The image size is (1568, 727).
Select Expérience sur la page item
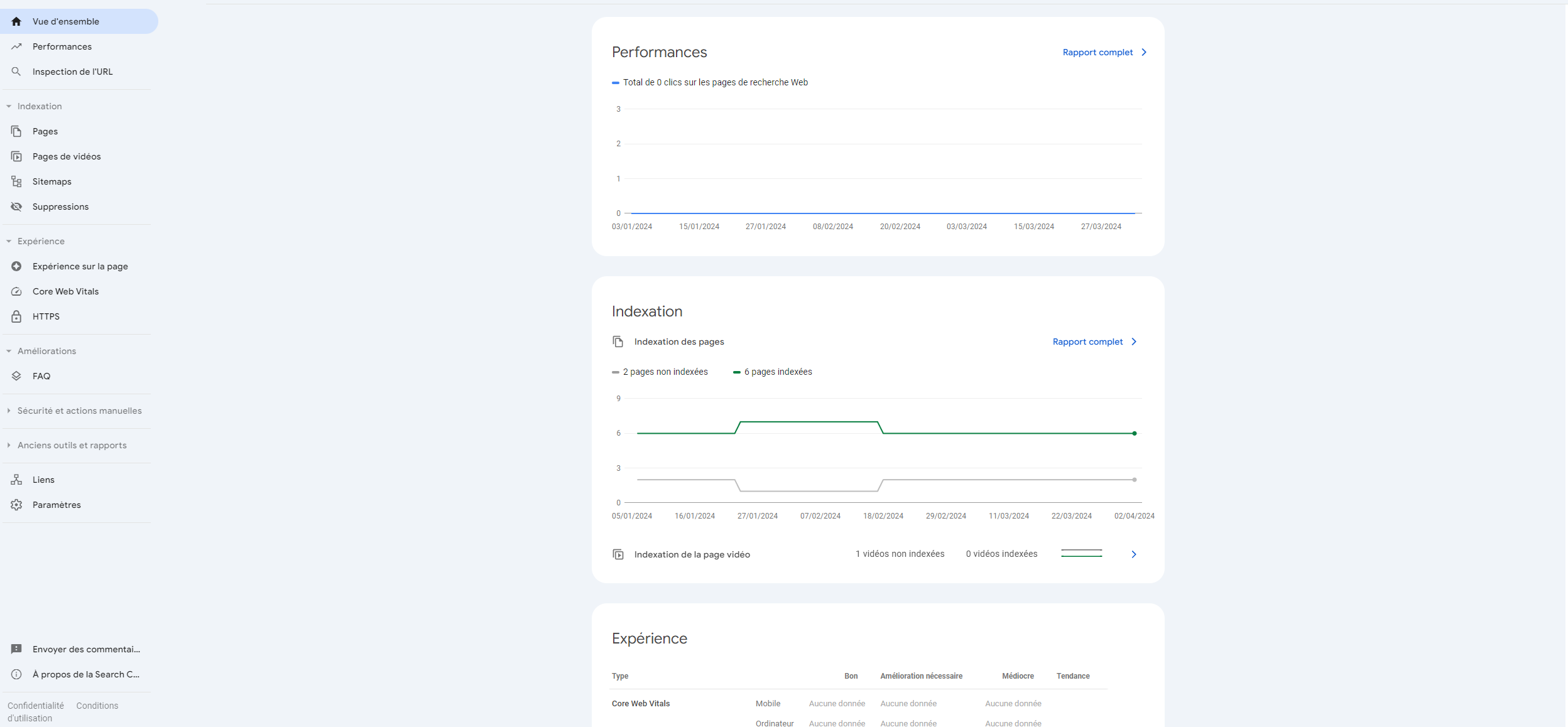[x=80, y=266]
